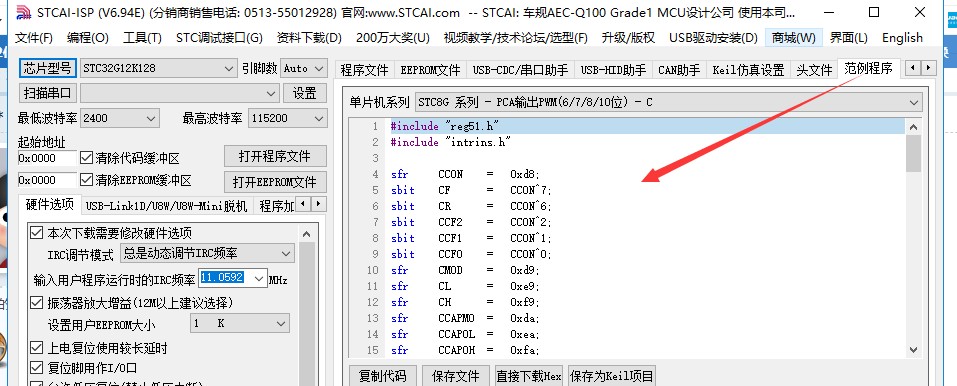The width and height of the screenshot is (957, 386).
Task: Open the STC调试接口(G) menu
Action: (x=219, y=38)
